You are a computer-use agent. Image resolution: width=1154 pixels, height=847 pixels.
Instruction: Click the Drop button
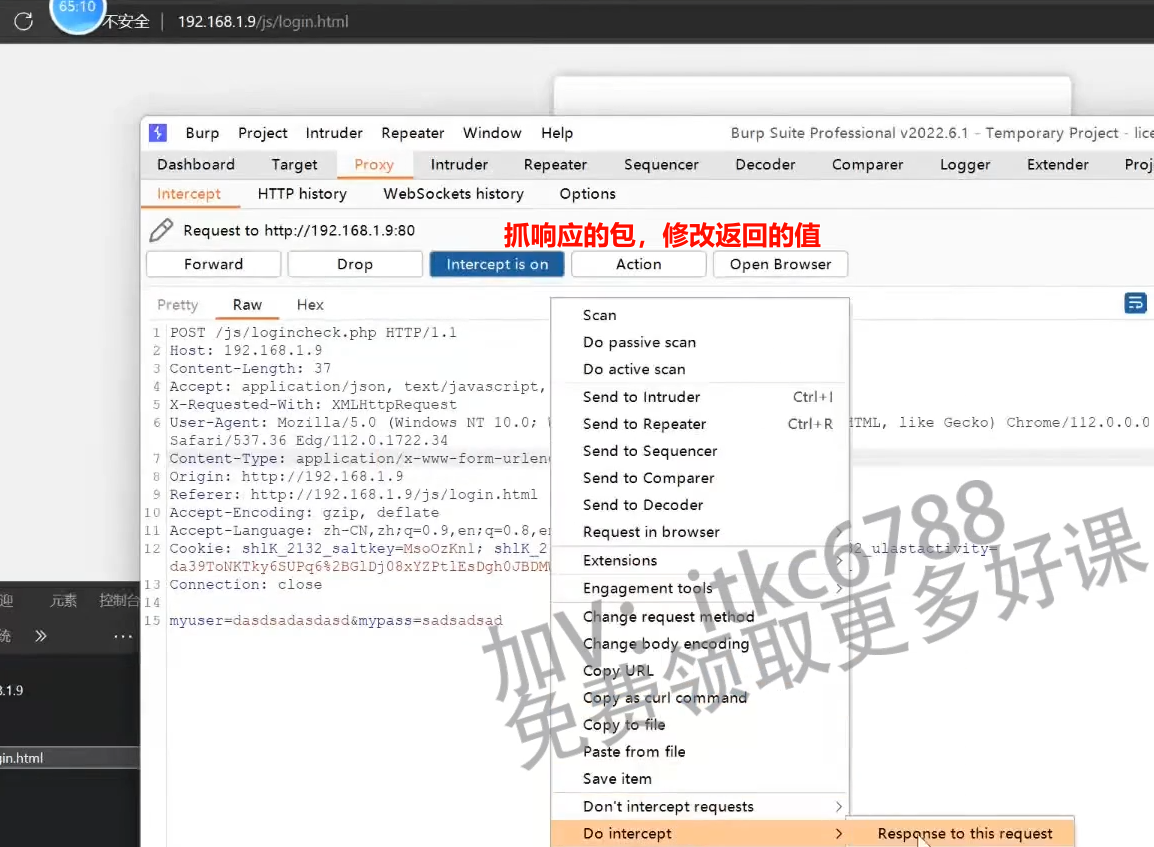pos(355,264)
